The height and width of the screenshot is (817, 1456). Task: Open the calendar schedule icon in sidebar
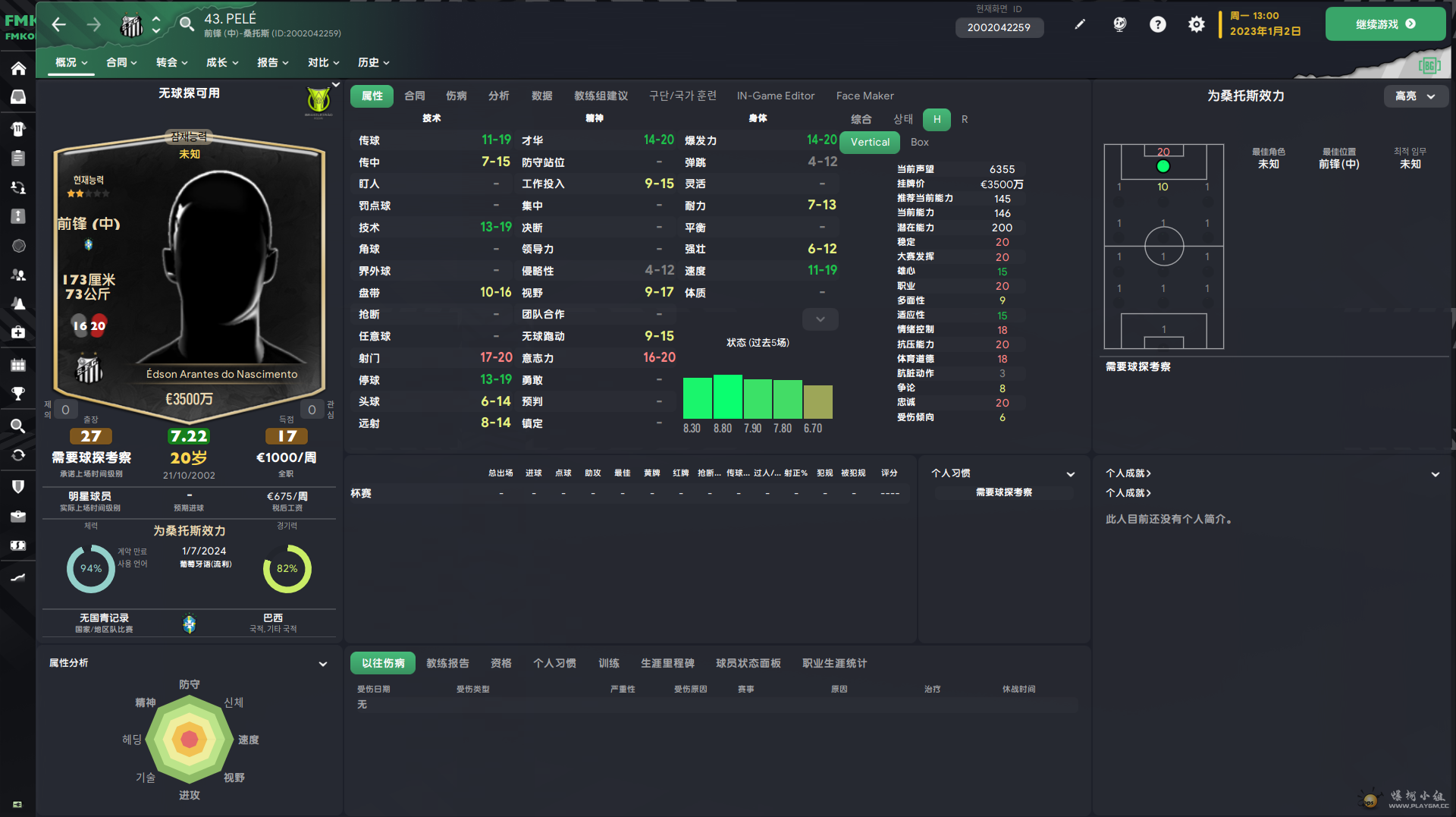point(18,365)
